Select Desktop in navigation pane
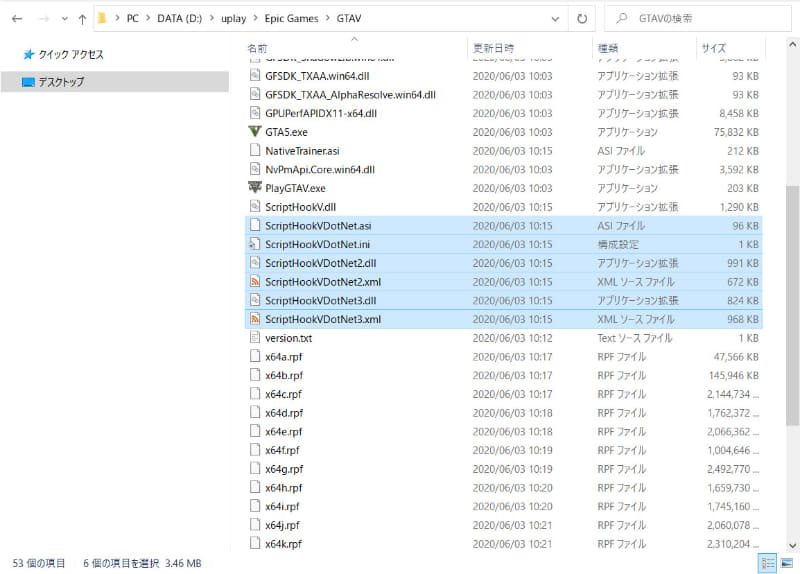This screenshot has width=800, height=574. pos(114,82)
